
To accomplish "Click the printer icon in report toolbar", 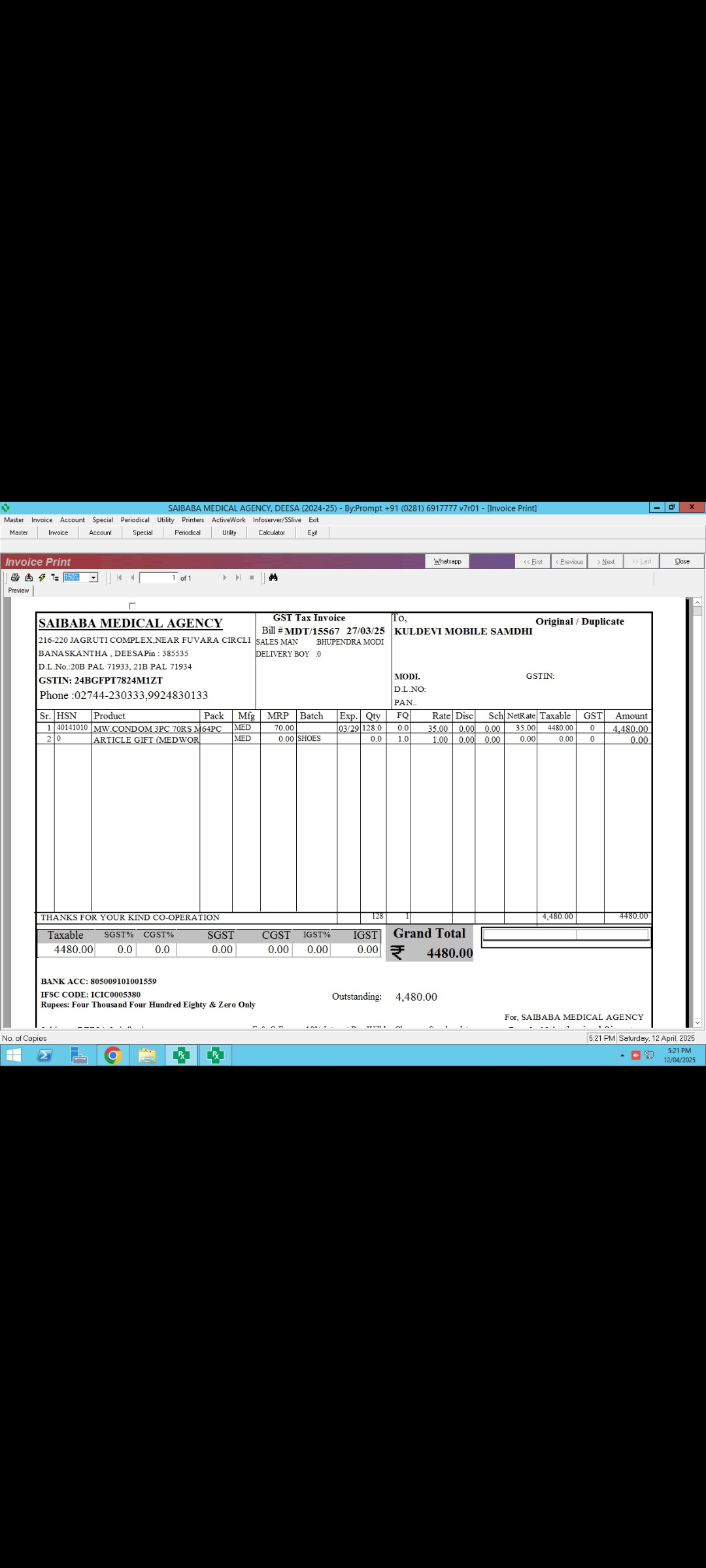I will (x=15, y=578).
